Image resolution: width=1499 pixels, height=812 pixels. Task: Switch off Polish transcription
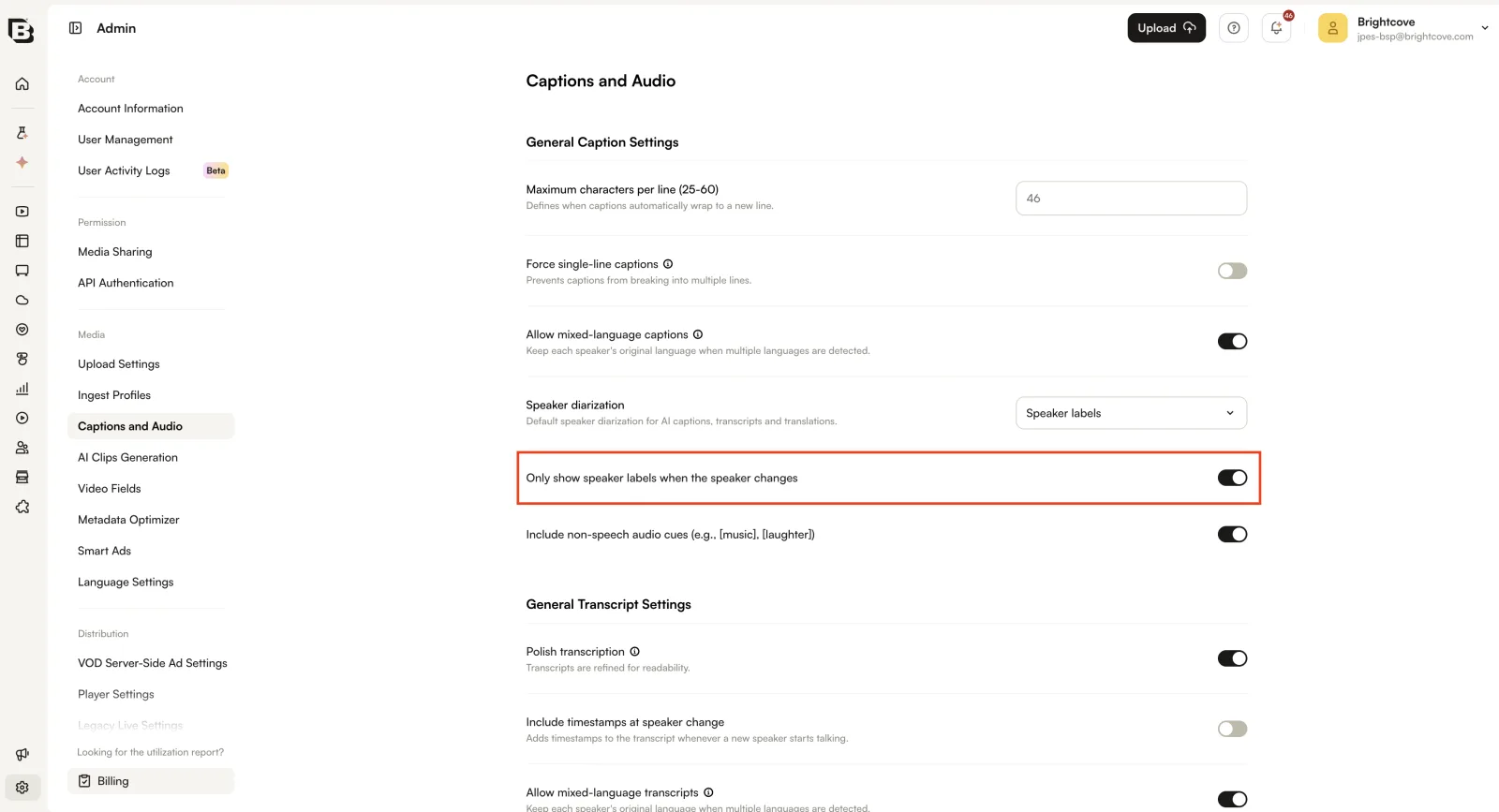tap(1232, 658)
